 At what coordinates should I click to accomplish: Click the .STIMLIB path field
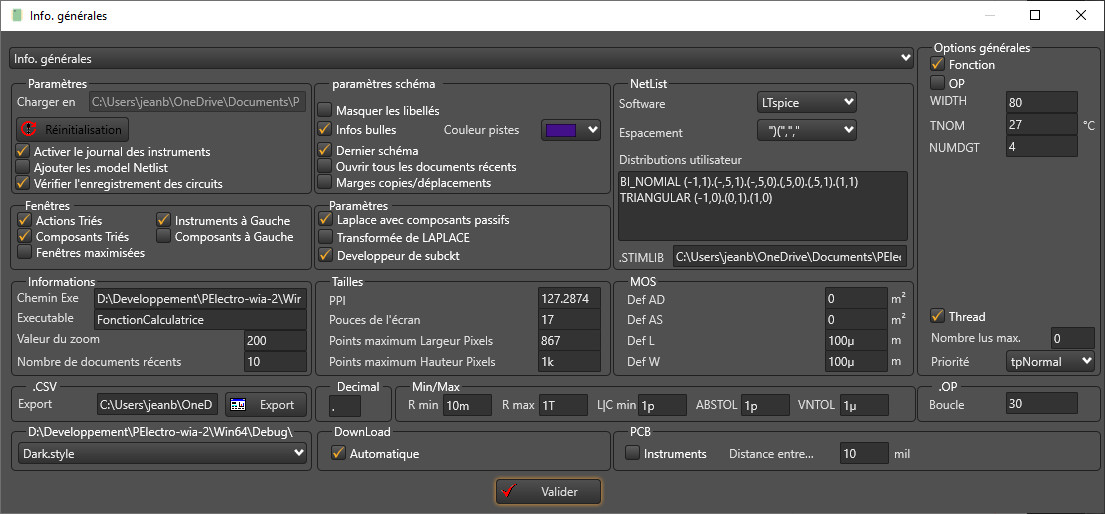(x=789, y=257)
